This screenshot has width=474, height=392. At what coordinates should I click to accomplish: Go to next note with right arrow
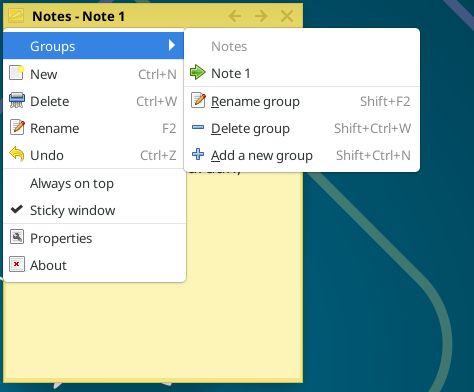261,16
